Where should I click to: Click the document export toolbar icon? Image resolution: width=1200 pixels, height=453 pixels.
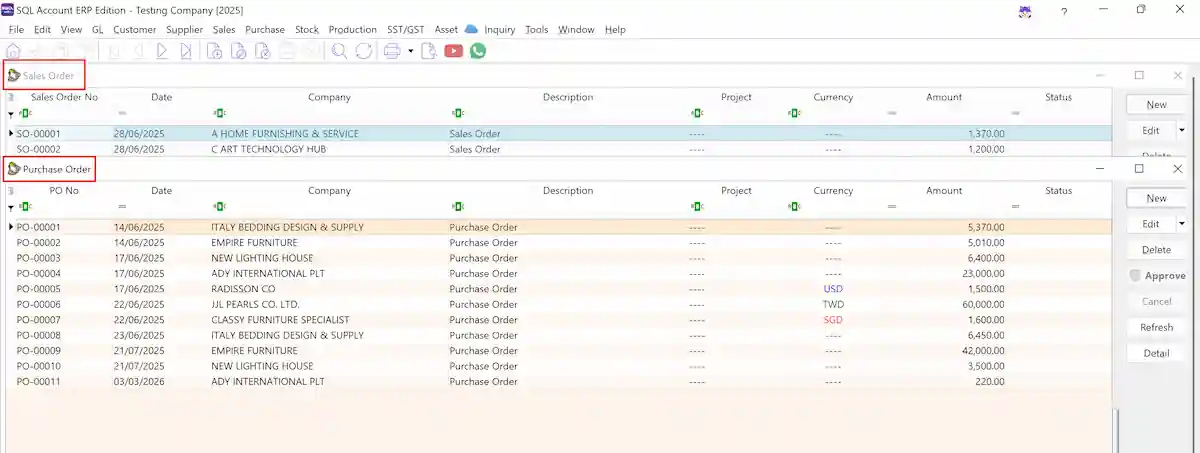click(429, 51)
